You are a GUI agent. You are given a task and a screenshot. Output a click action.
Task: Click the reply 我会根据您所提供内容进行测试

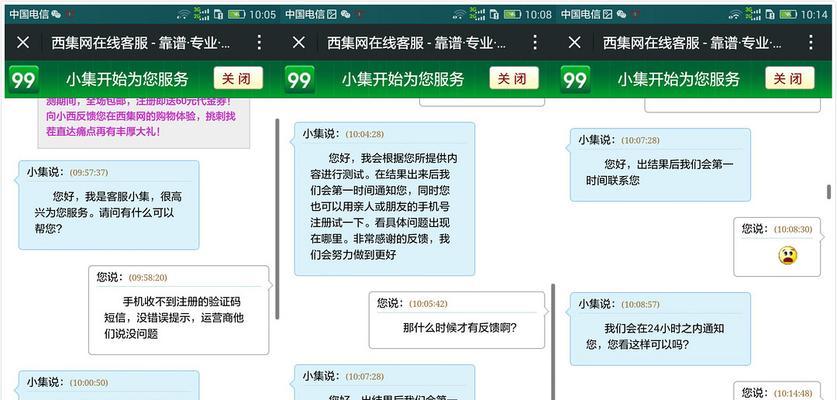(x=384, y=206)
